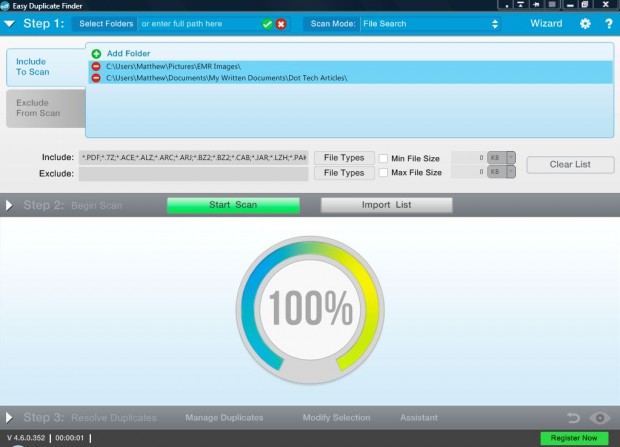
Task: Click the green plus Add Folder icon
Action: click(x=96, y=53)
